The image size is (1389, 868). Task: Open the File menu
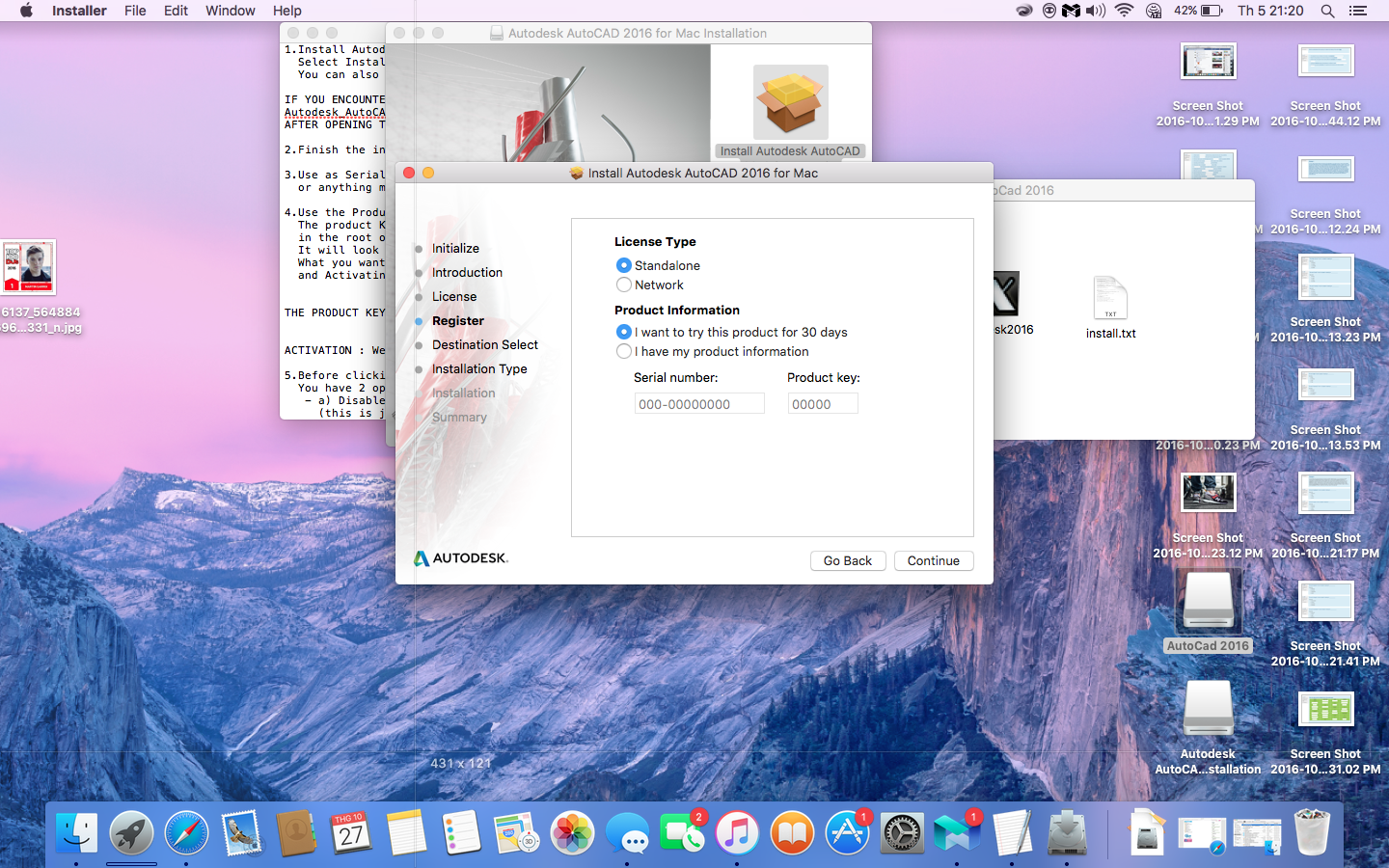135,11
